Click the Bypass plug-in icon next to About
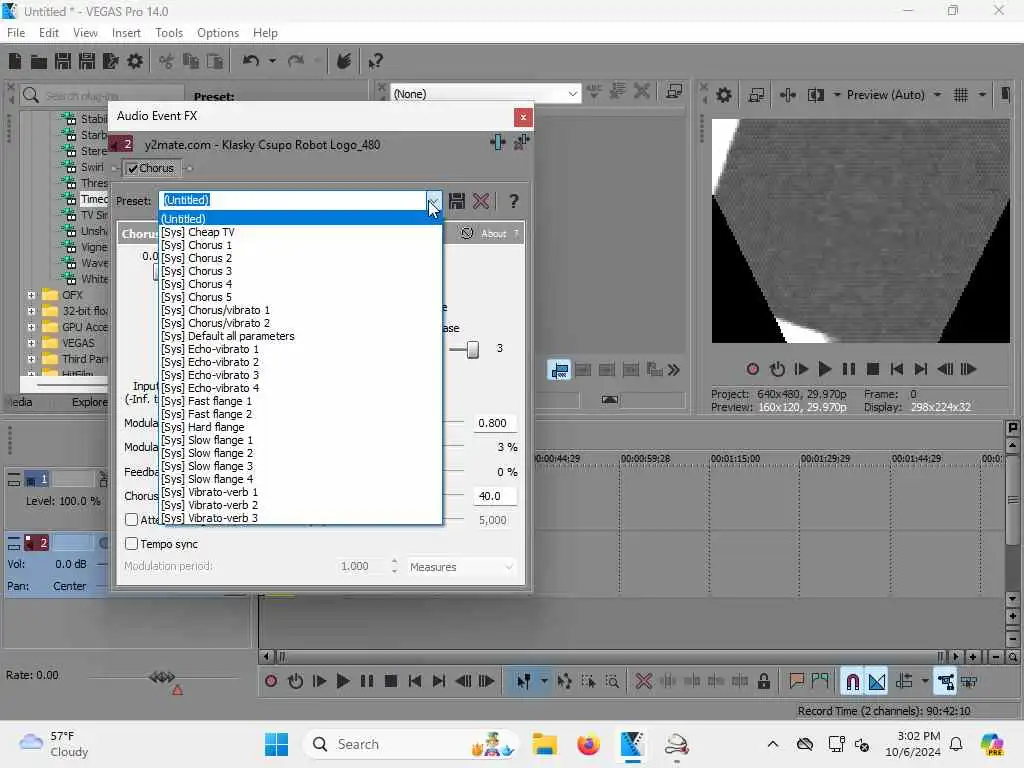 point(467,233)
